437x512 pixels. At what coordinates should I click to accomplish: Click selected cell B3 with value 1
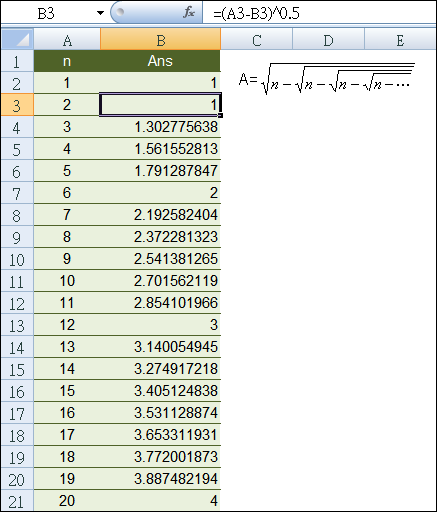pyautogui.click(x=160, y=105)
